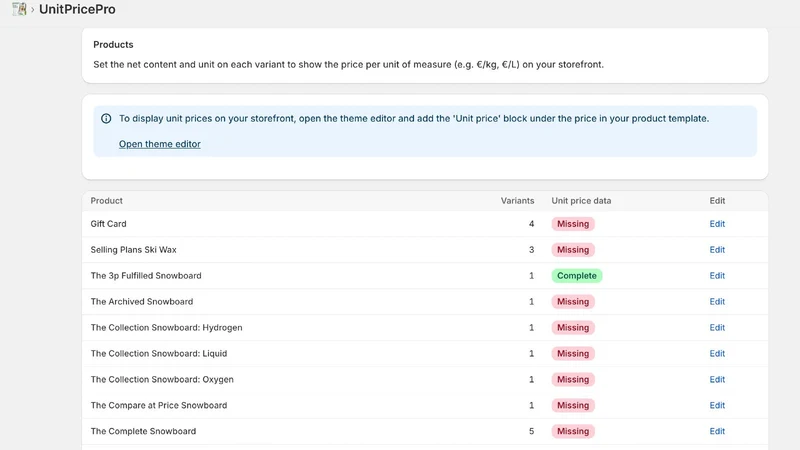Click Missing badge for The Complete Snowboard
Image resolution: width=800 pixels, height=450 pixels.
click(573, 431)
